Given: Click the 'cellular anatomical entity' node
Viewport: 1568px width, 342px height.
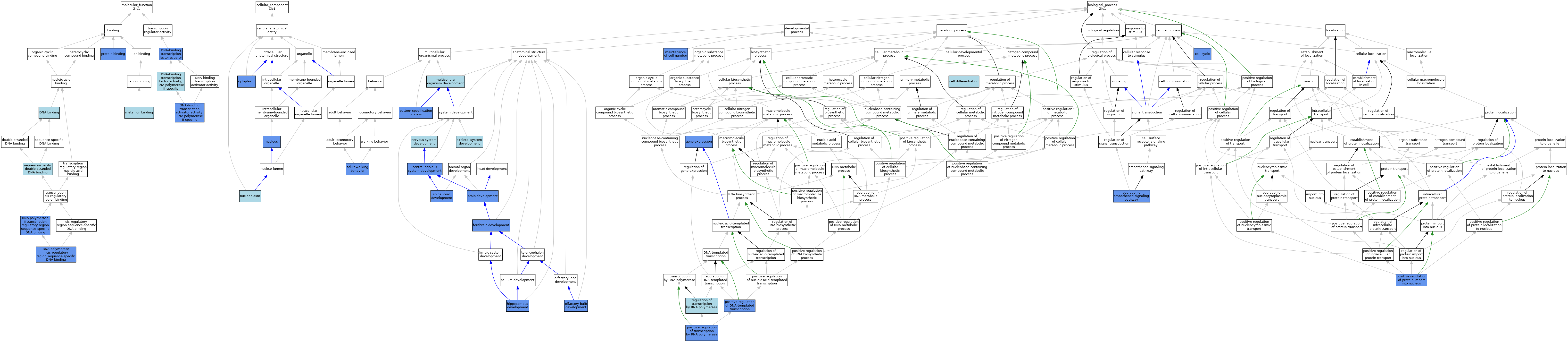Looking at the screenshot, I should (x=272, y=30).
